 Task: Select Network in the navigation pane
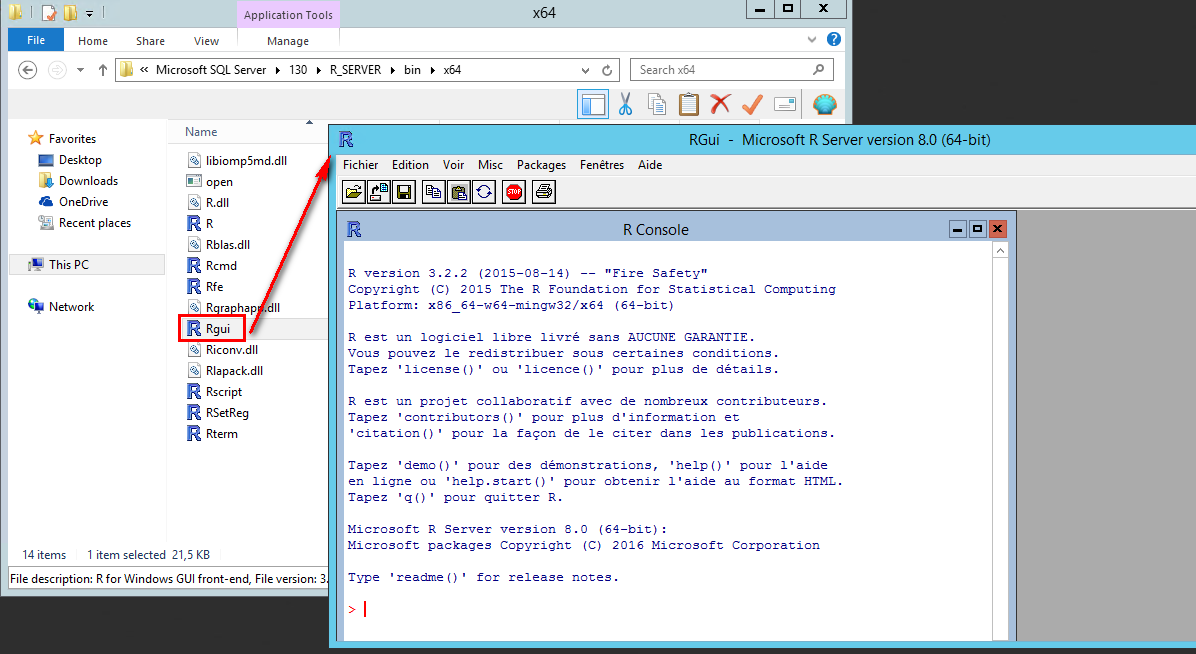click(x=71, y=307)
